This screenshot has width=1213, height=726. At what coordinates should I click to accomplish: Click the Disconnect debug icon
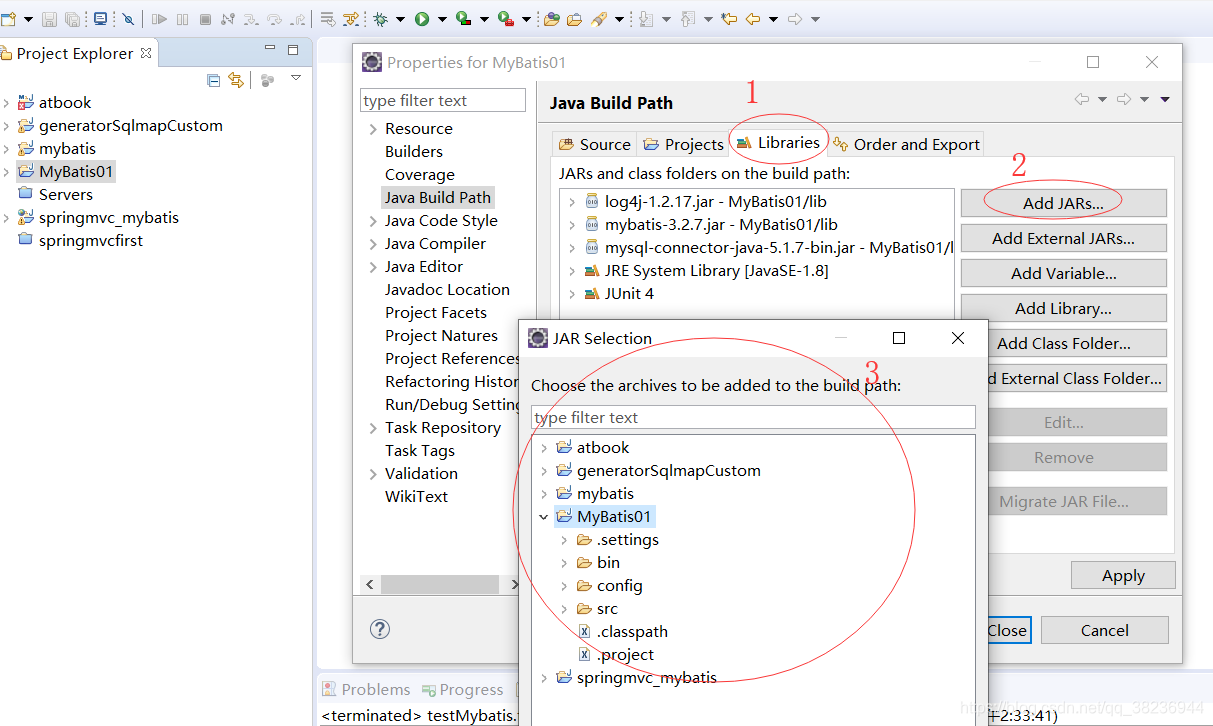pos(228,19)
